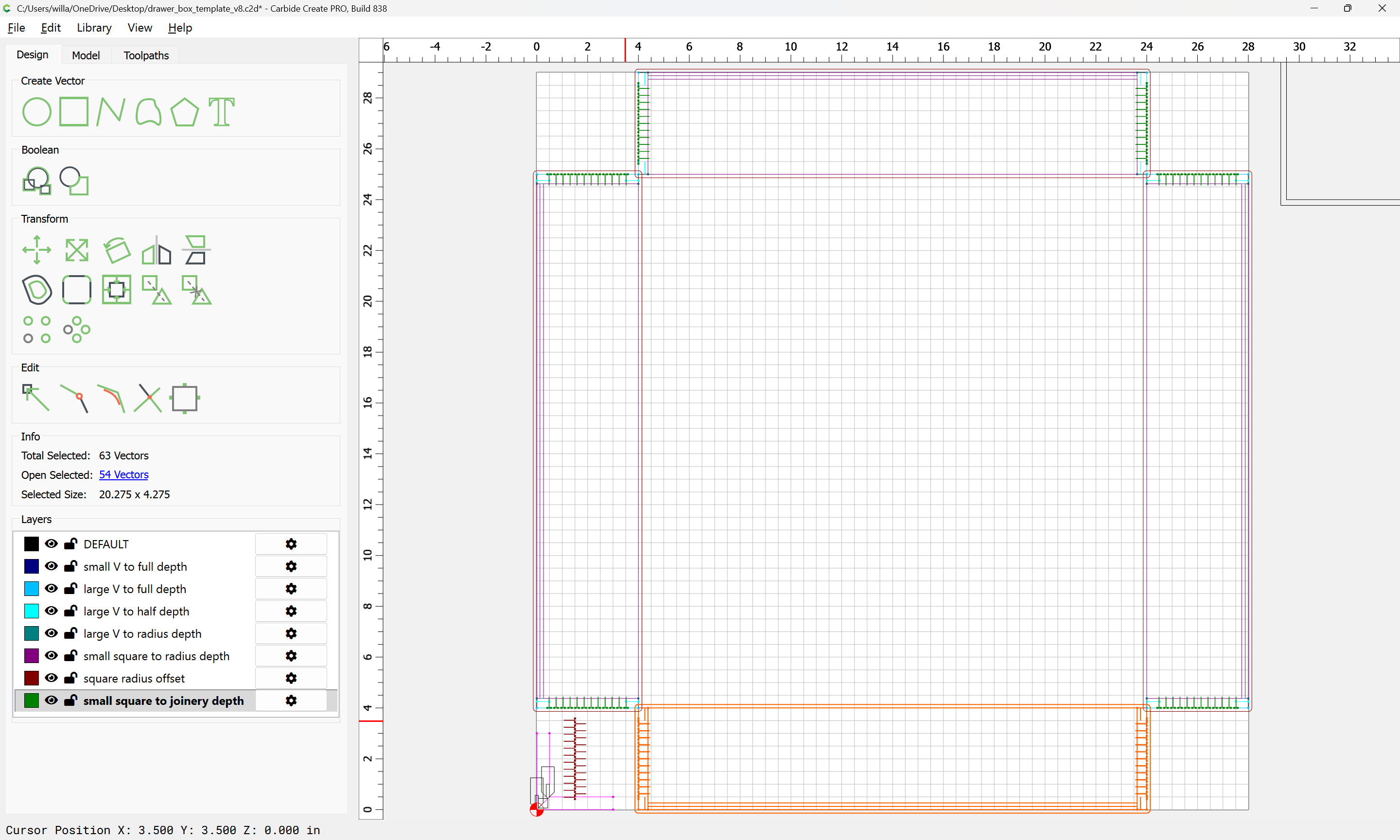Screen dimensions: 1400x840
Task: Switch to the Toolpaths tab
Action: click(146, 55)
